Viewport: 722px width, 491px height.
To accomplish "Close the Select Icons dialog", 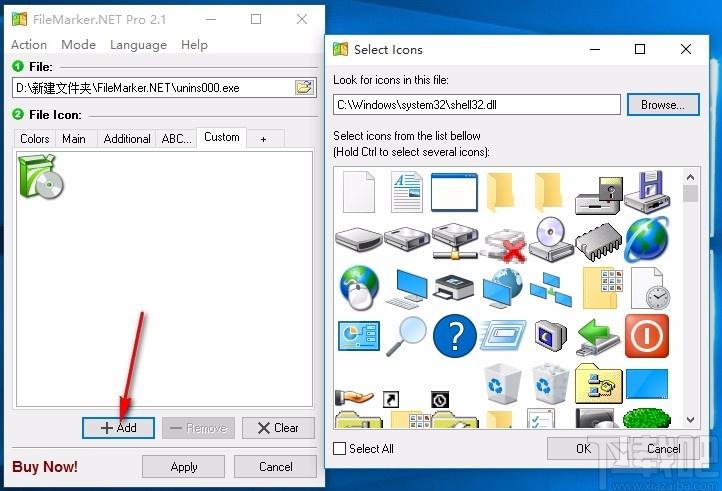I will [x=686, y=49].
